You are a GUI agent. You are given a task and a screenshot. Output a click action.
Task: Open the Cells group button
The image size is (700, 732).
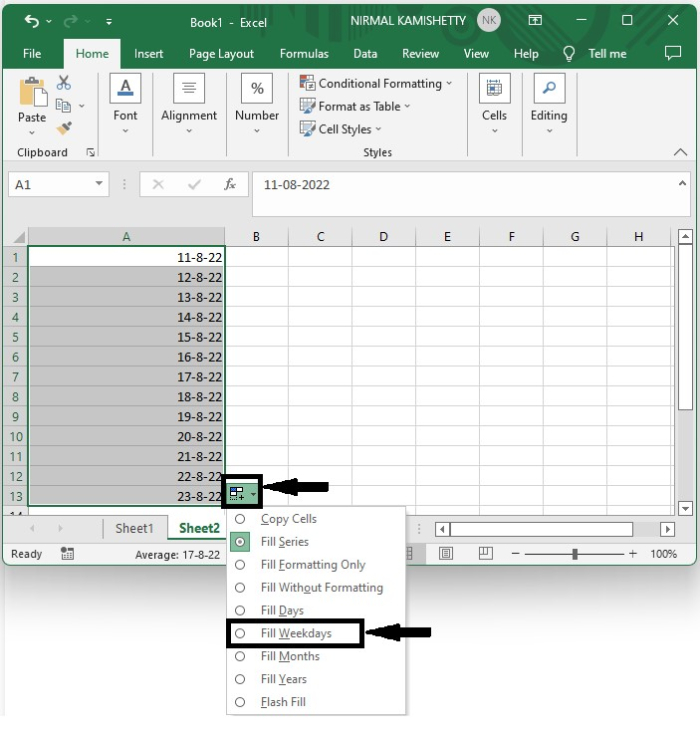(x=494, y=104)
